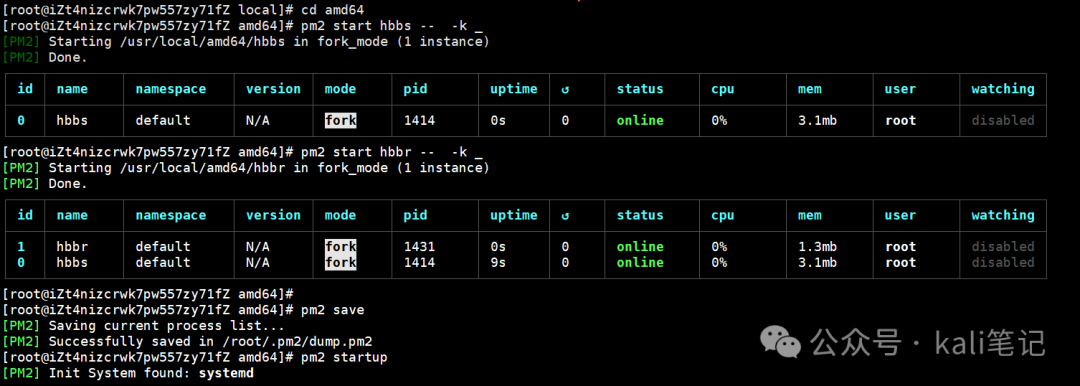Click 'namespace' header of table listing hbbr

click(x=171, y=215)
